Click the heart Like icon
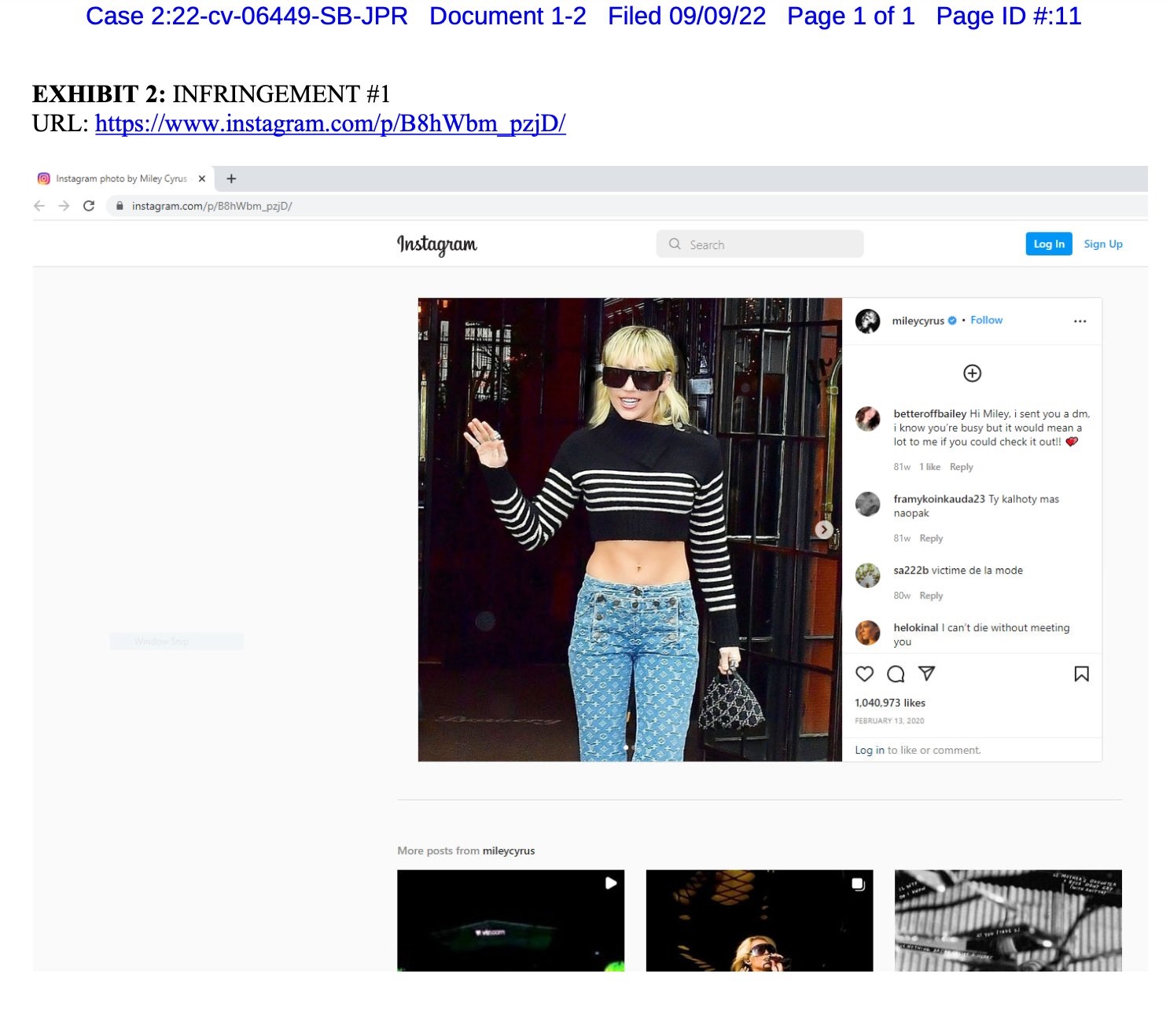The width and height of the screenshot is (1170, 1036). [864, 674]
